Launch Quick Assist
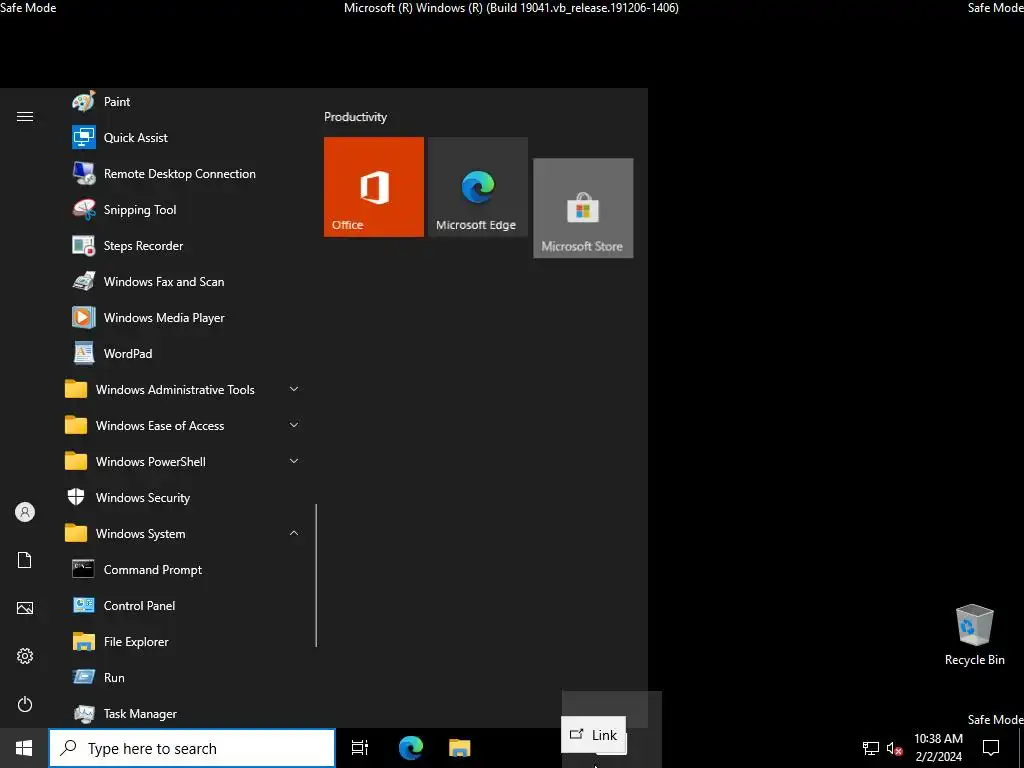 [x=183, y=138]
